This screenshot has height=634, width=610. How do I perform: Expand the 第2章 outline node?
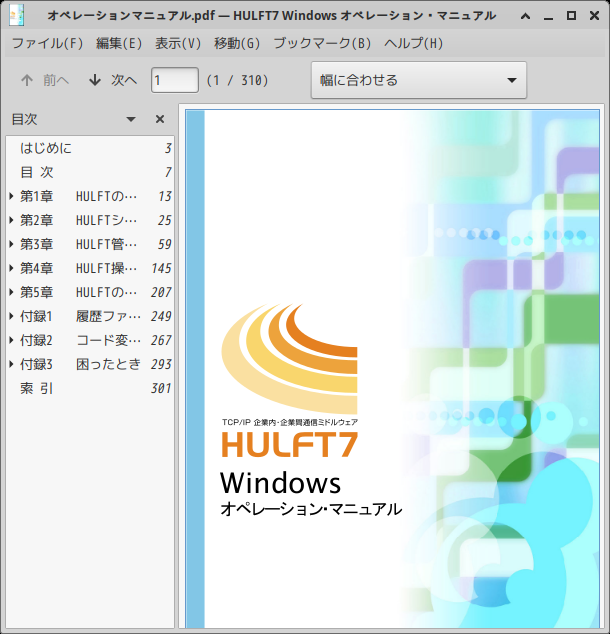[x=12, y=220]
